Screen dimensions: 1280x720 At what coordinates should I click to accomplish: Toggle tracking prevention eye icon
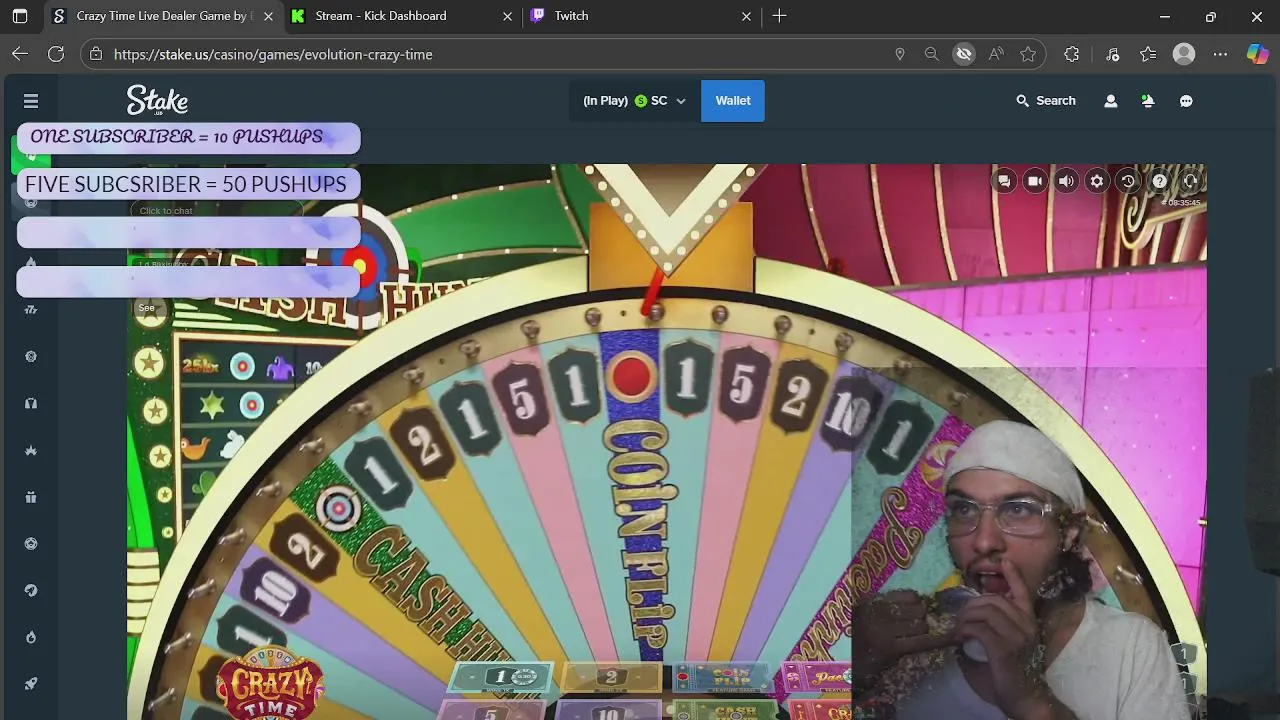pos(964,54)
